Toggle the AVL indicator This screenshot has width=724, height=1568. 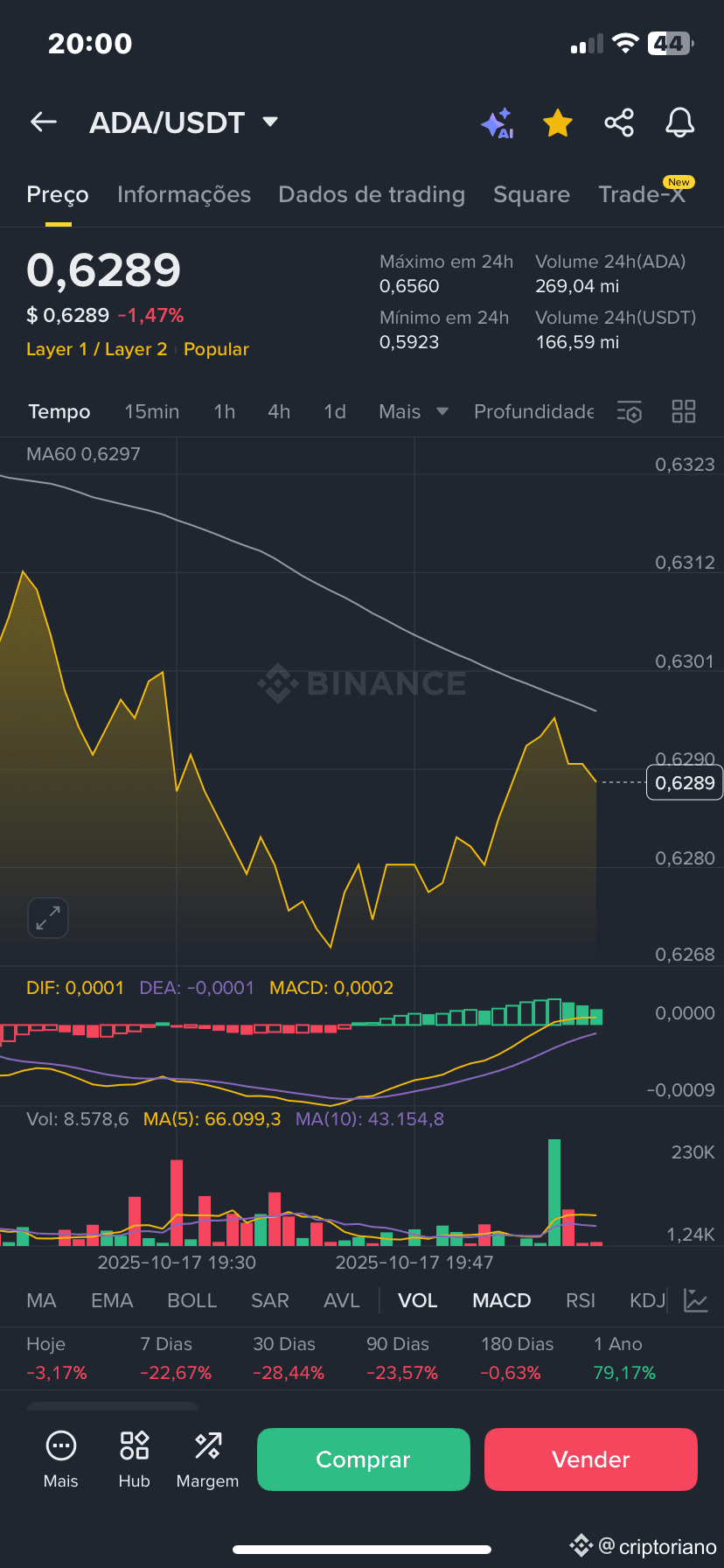click(342, 1300)
